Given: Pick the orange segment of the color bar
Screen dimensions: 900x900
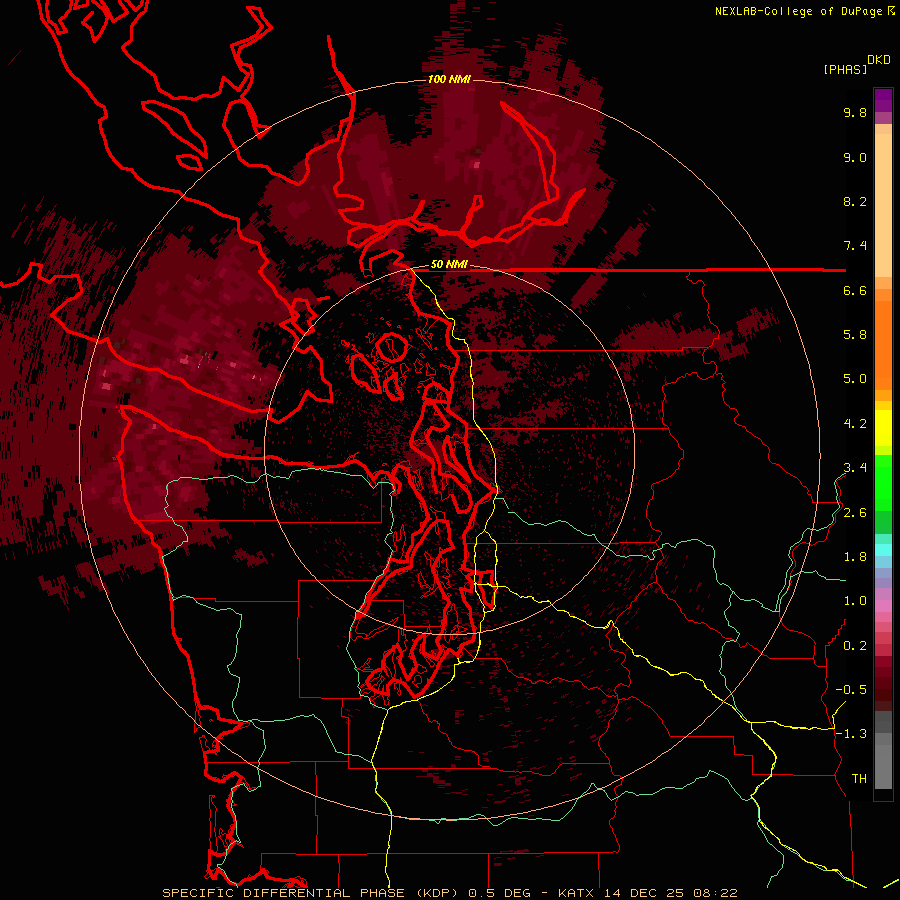Looking at the screenshot, I should 883,344.
